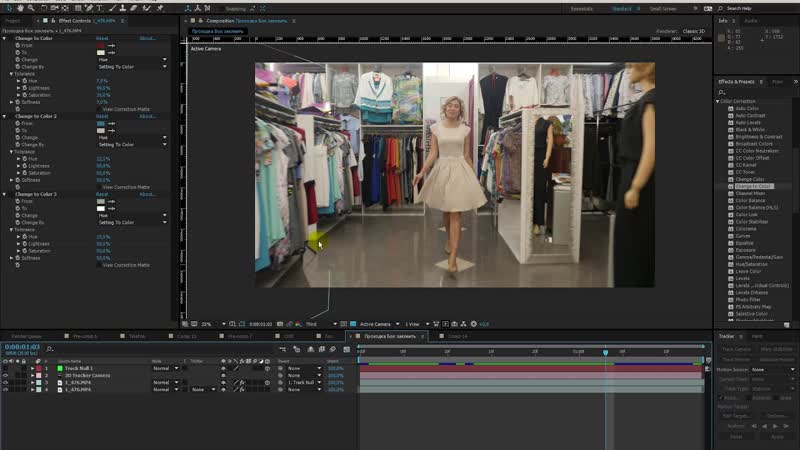This screenshot has height=450, width=800.
Task: Open Composition Flowchart icon in viewer bar
Action: (x=464, y=324)
